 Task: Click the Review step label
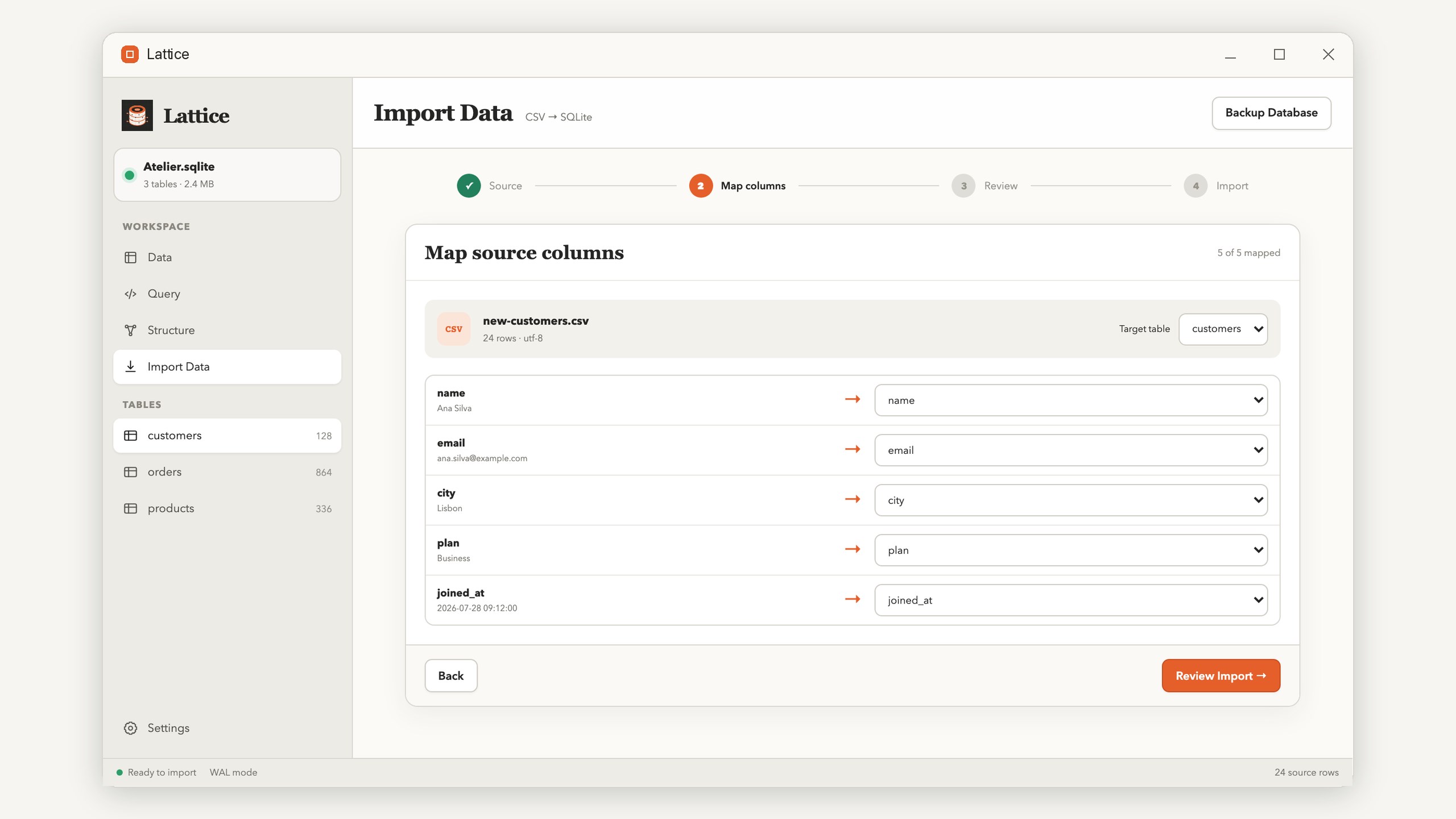pyautogui.click(x=1001, y=186)
